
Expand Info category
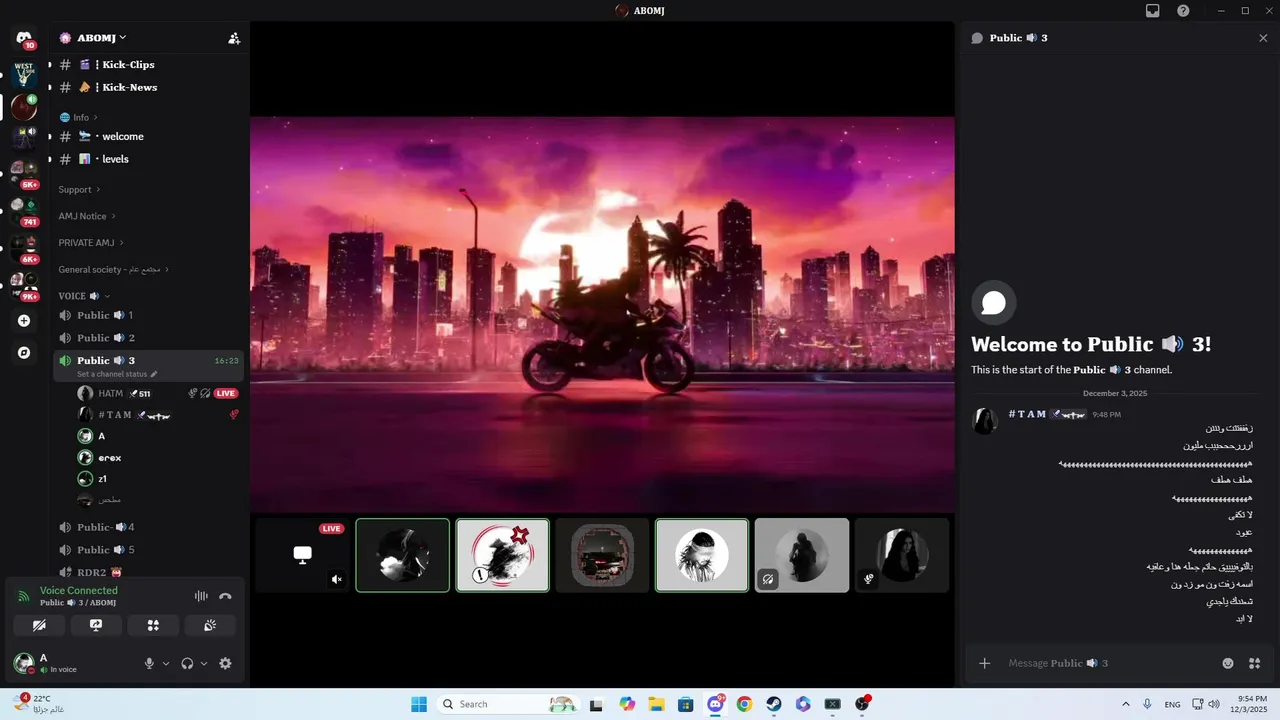80,117
